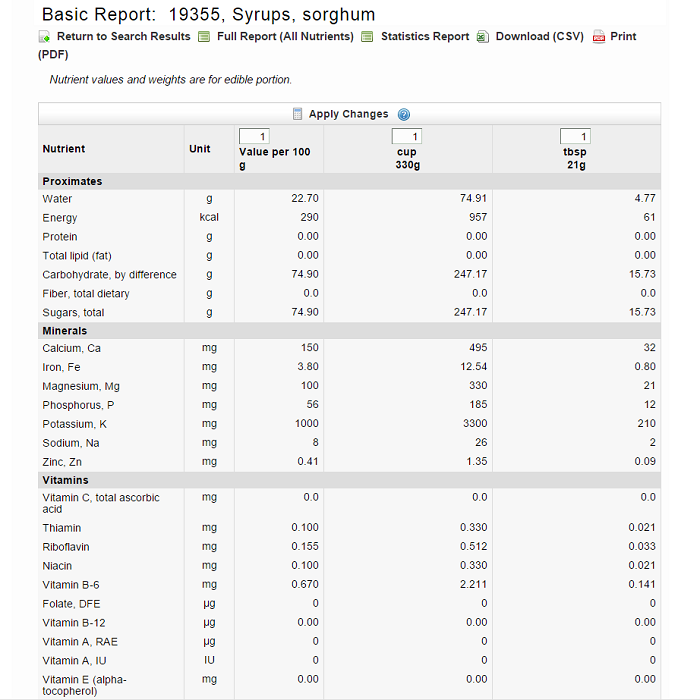Click the Statistics Report icon
This screenshot has height=700, width=700.
[x=368, y=37]
